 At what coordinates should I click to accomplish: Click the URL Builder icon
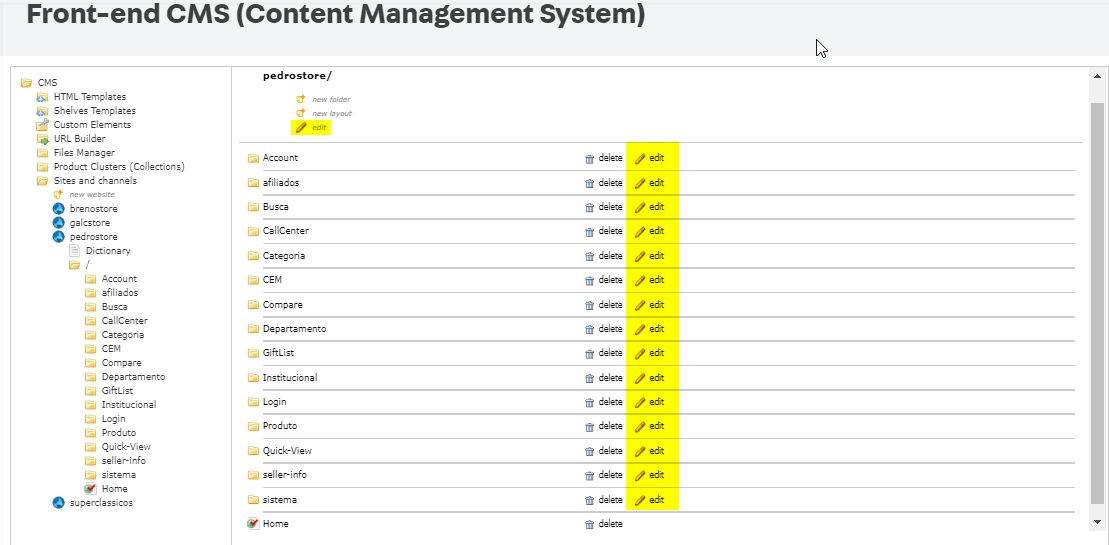click(42, 139)
